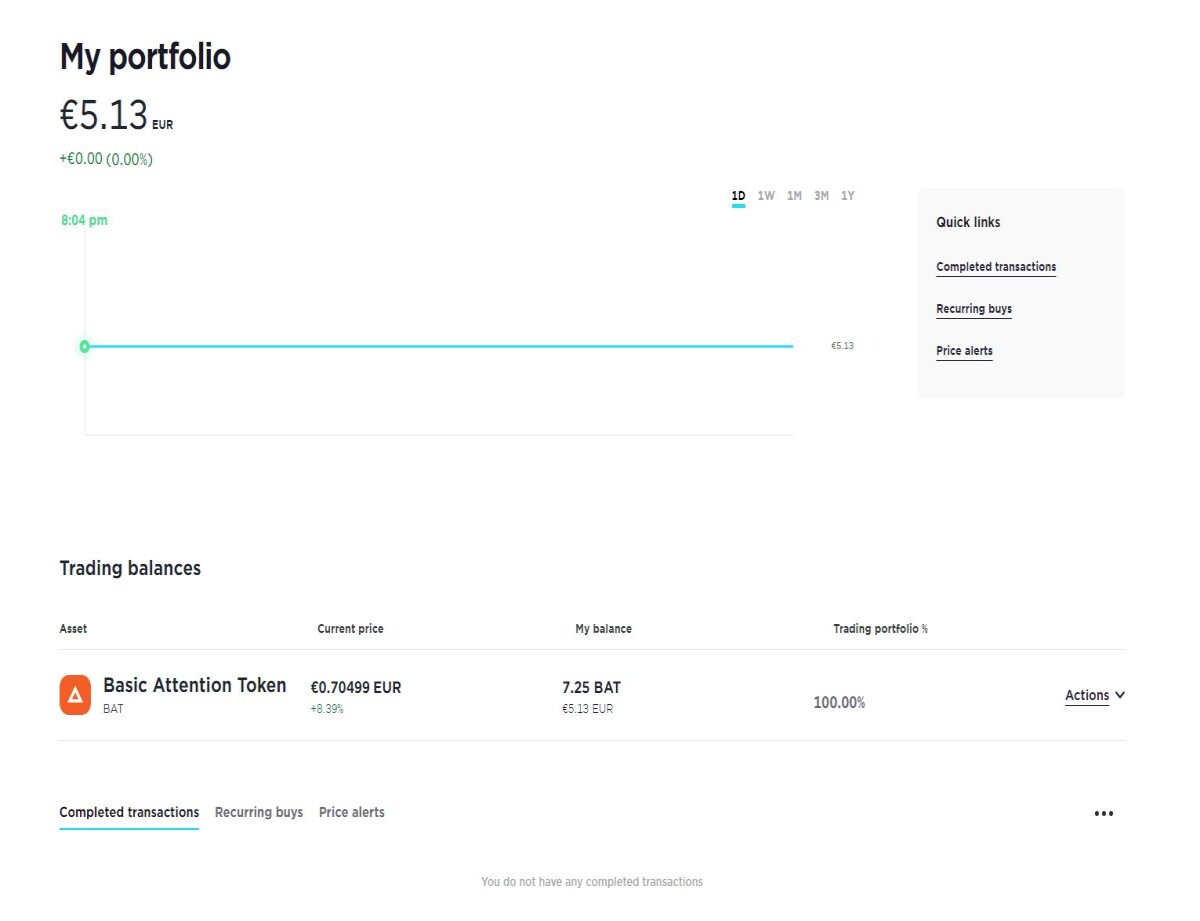Click the green chart start point marker
1200x921 pixels.
pyautogui.click(x=84, y=346)
